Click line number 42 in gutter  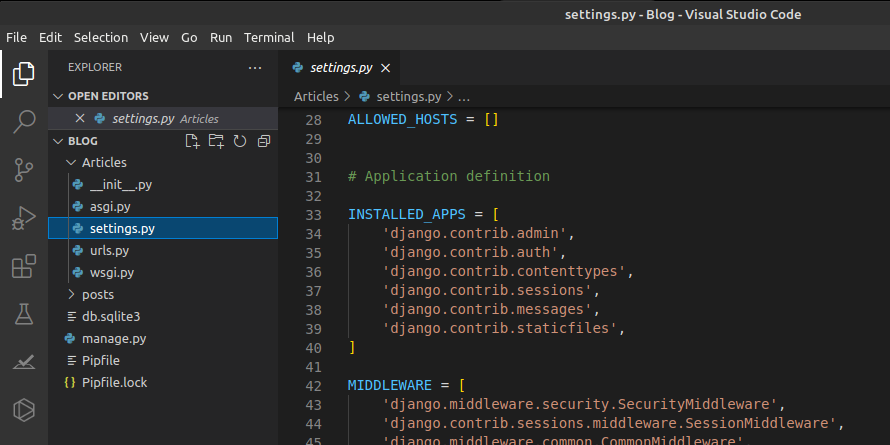[313, 386]
